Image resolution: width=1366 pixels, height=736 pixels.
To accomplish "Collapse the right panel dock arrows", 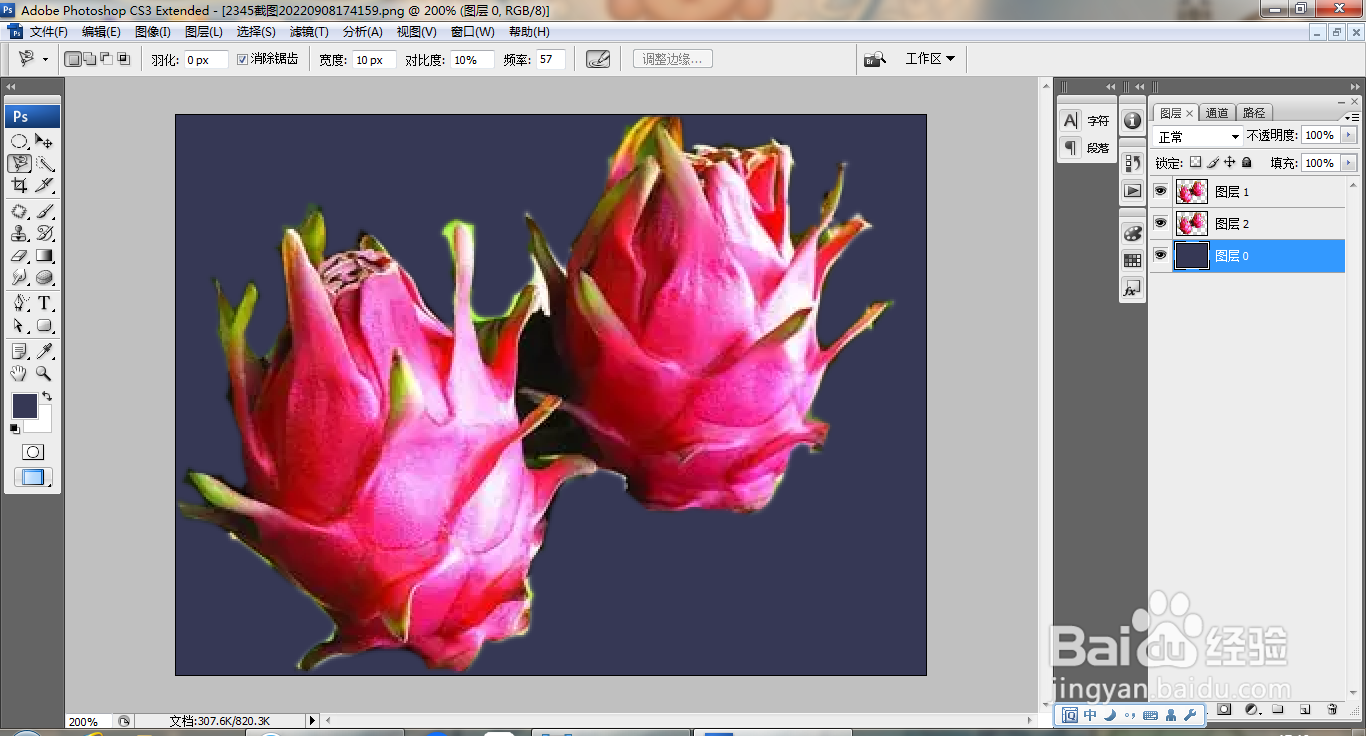I will pyautogui.click(x=1355, y=87).
